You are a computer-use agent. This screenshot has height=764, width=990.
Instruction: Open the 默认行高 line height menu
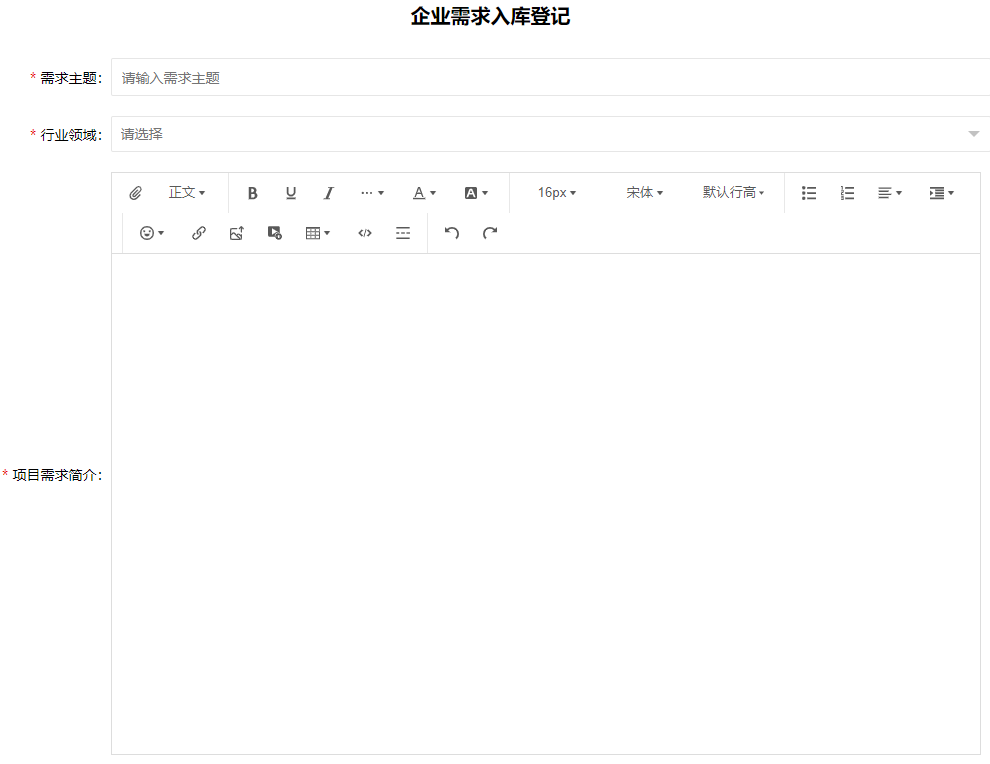[x=733, y=193]
